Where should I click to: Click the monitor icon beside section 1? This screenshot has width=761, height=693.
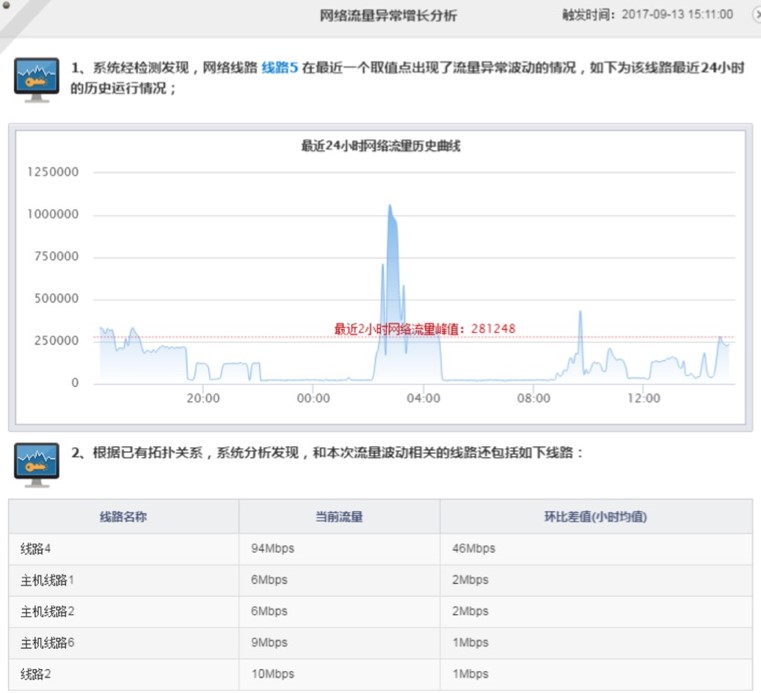pos(37,79)
